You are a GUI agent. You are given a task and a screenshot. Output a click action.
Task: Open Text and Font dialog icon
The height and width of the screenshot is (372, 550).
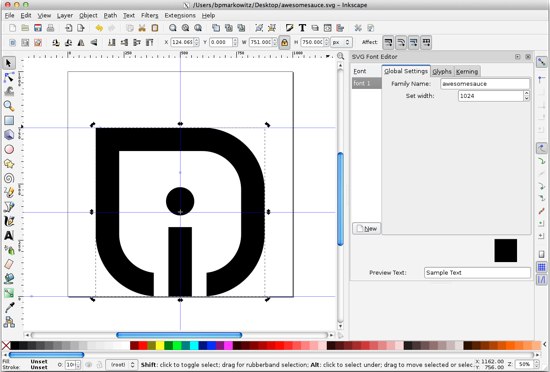tap(302, 28)
